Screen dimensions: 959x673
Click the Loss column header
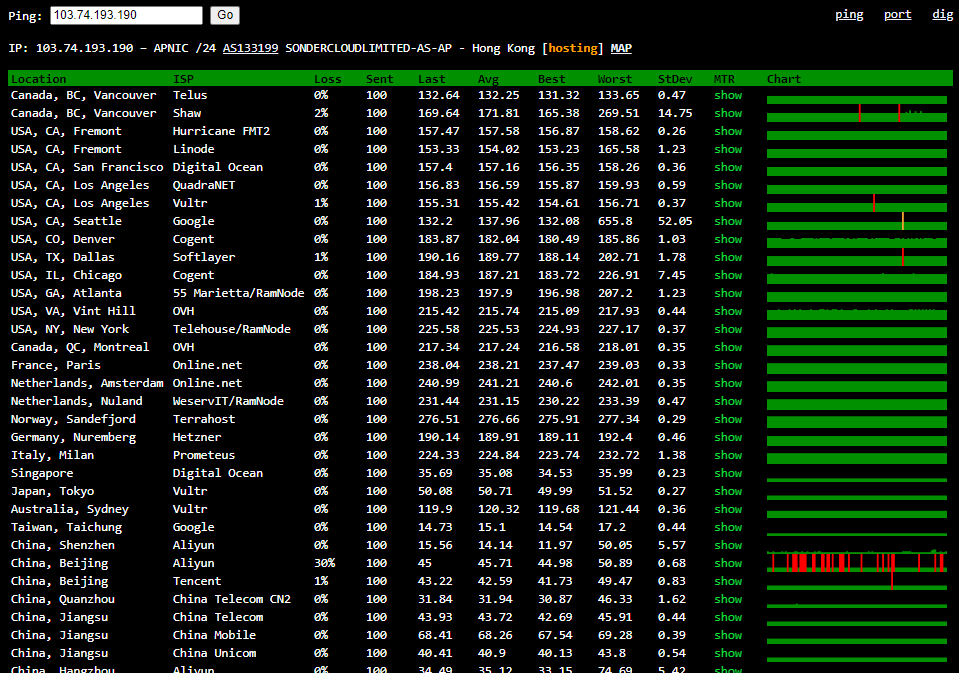[x=327, y=79]
